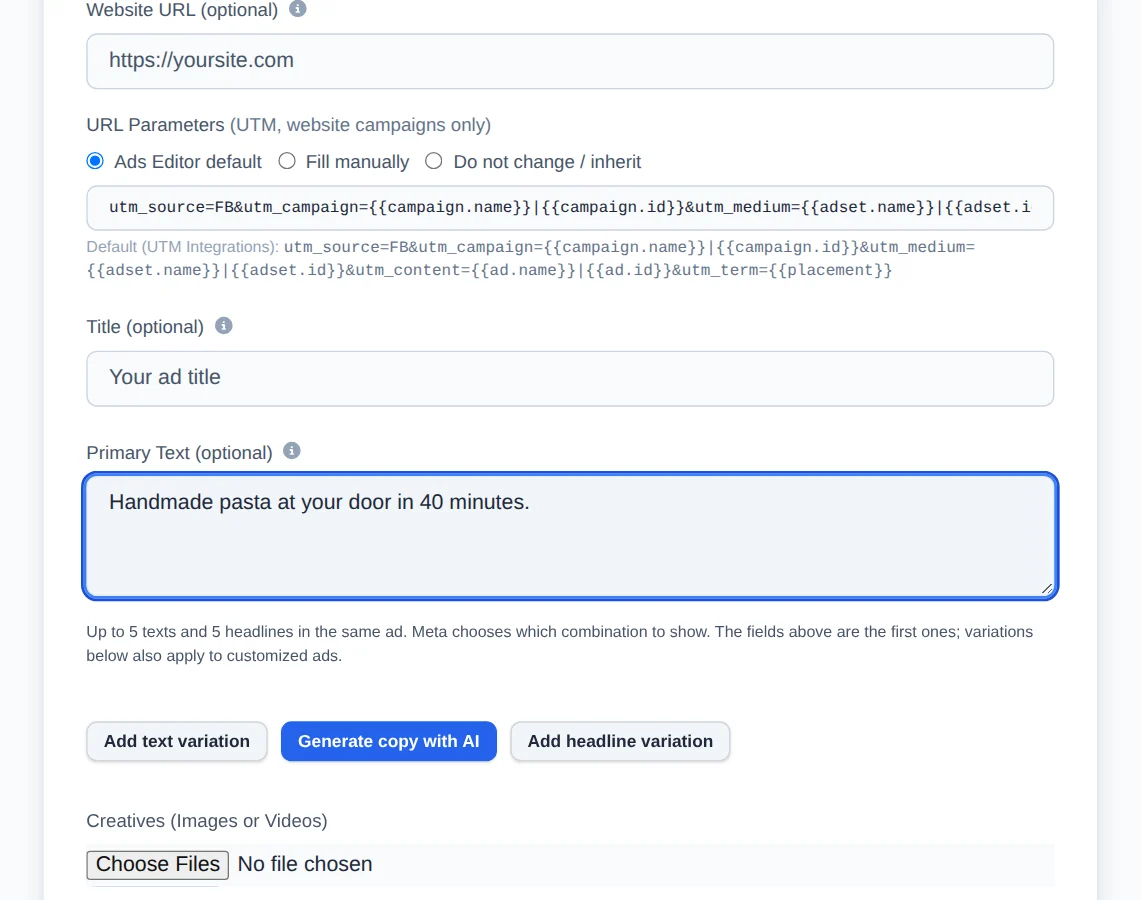1141x900 pixels.
Task: Open the Title field info icon
Action: (224, 326)
